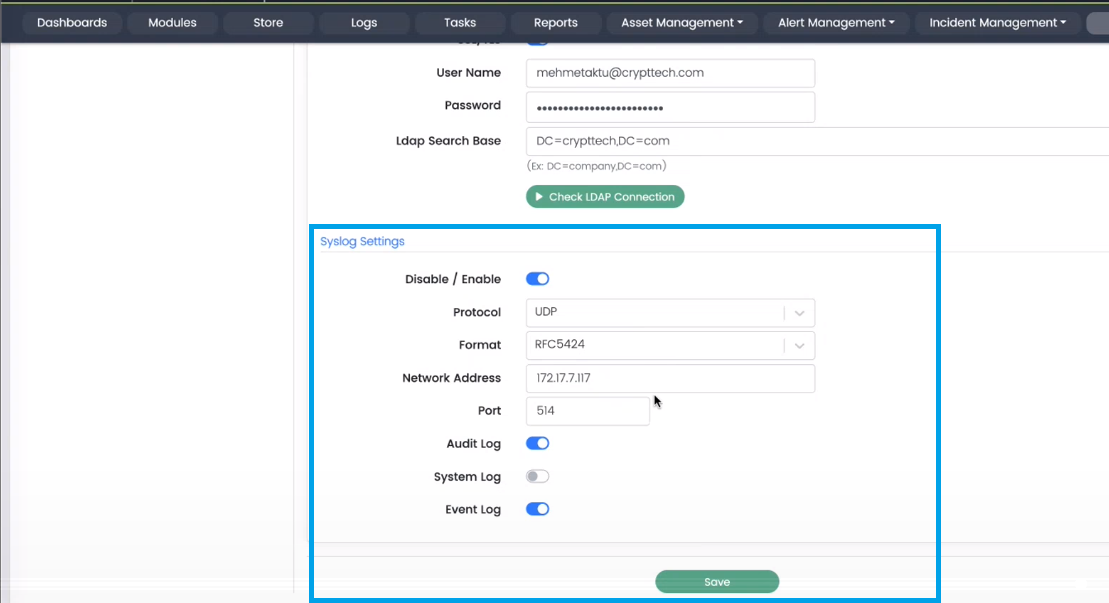Toggle the Syslog Disable / Enable switch
The width and height of the screenshot is (1109, 603).
[x=537, y=279]
